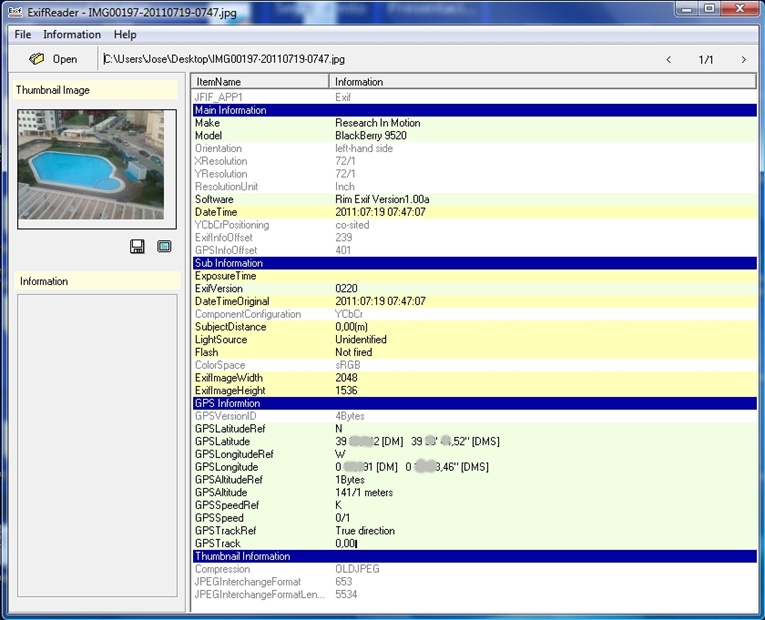Open the Help menu
This screenshot has width=765, height=620.
click(125, 35)
